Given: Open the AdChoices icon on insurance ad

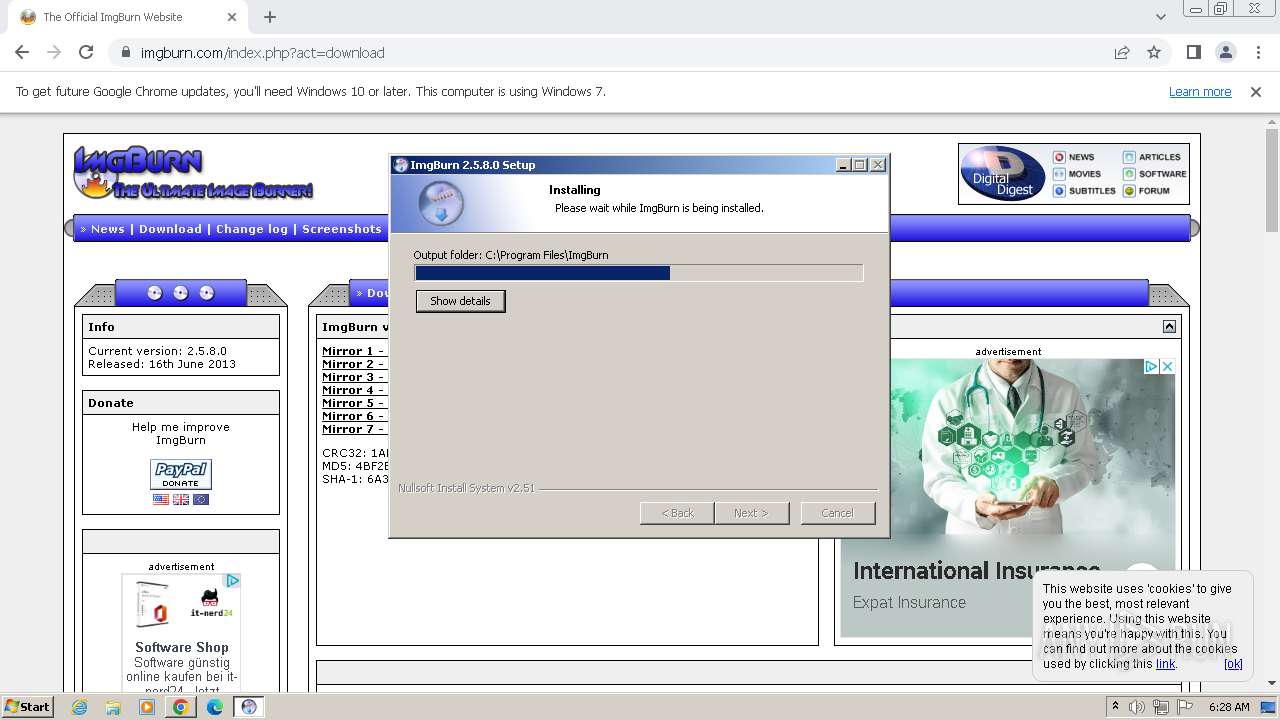Looking at the screenshot, I should [x=1151, y=367].
